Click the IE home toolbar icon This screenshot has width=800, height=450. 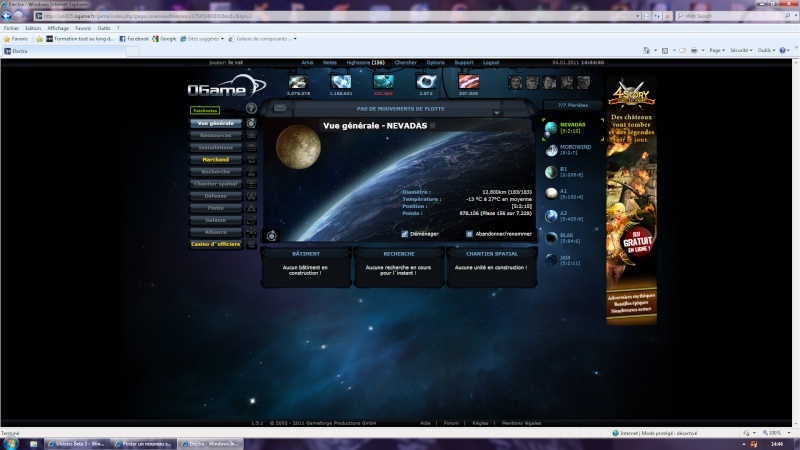pos(646,51)
